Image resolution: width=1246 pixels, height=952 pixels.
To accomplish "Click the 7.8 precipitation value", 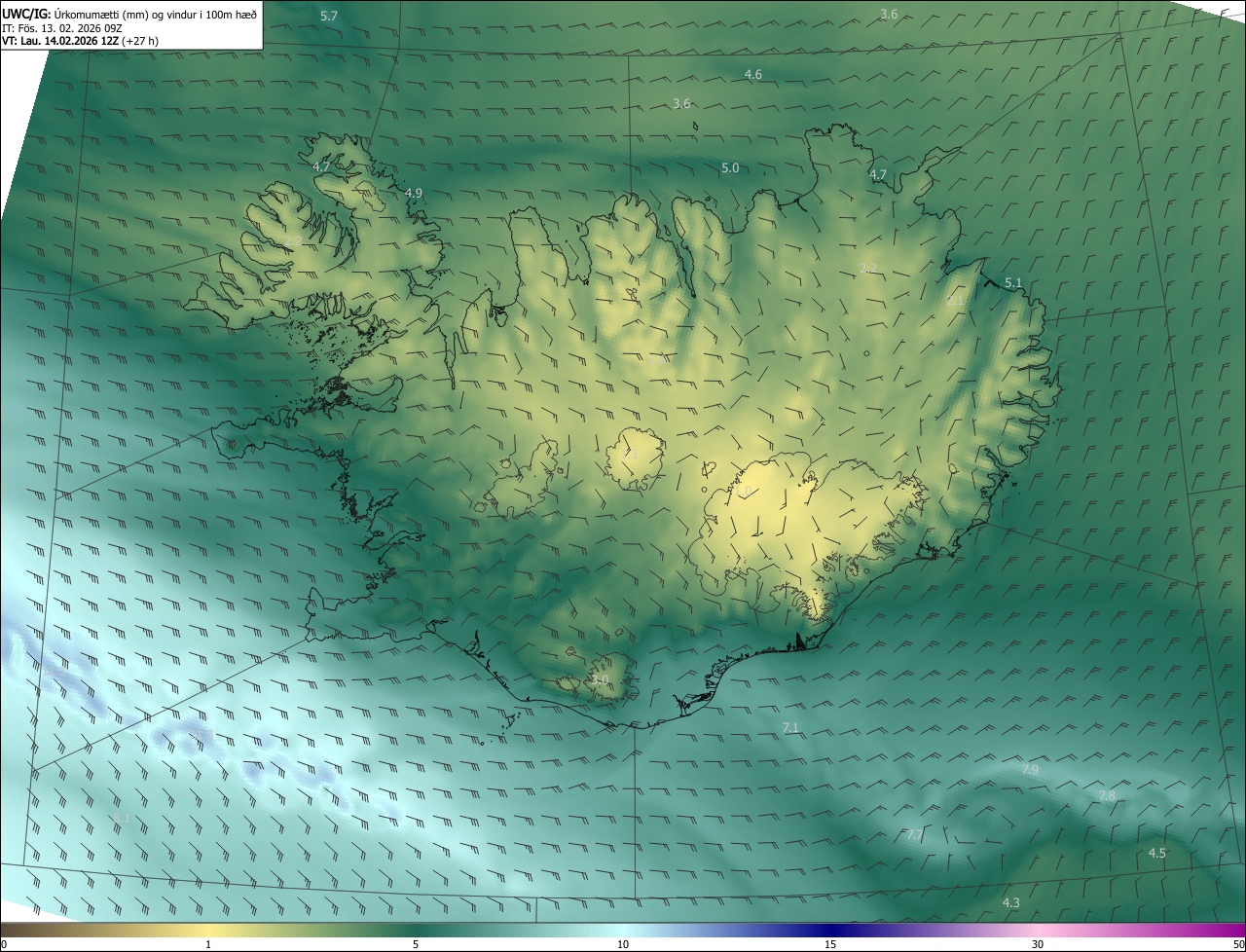I will (1107, 796).
